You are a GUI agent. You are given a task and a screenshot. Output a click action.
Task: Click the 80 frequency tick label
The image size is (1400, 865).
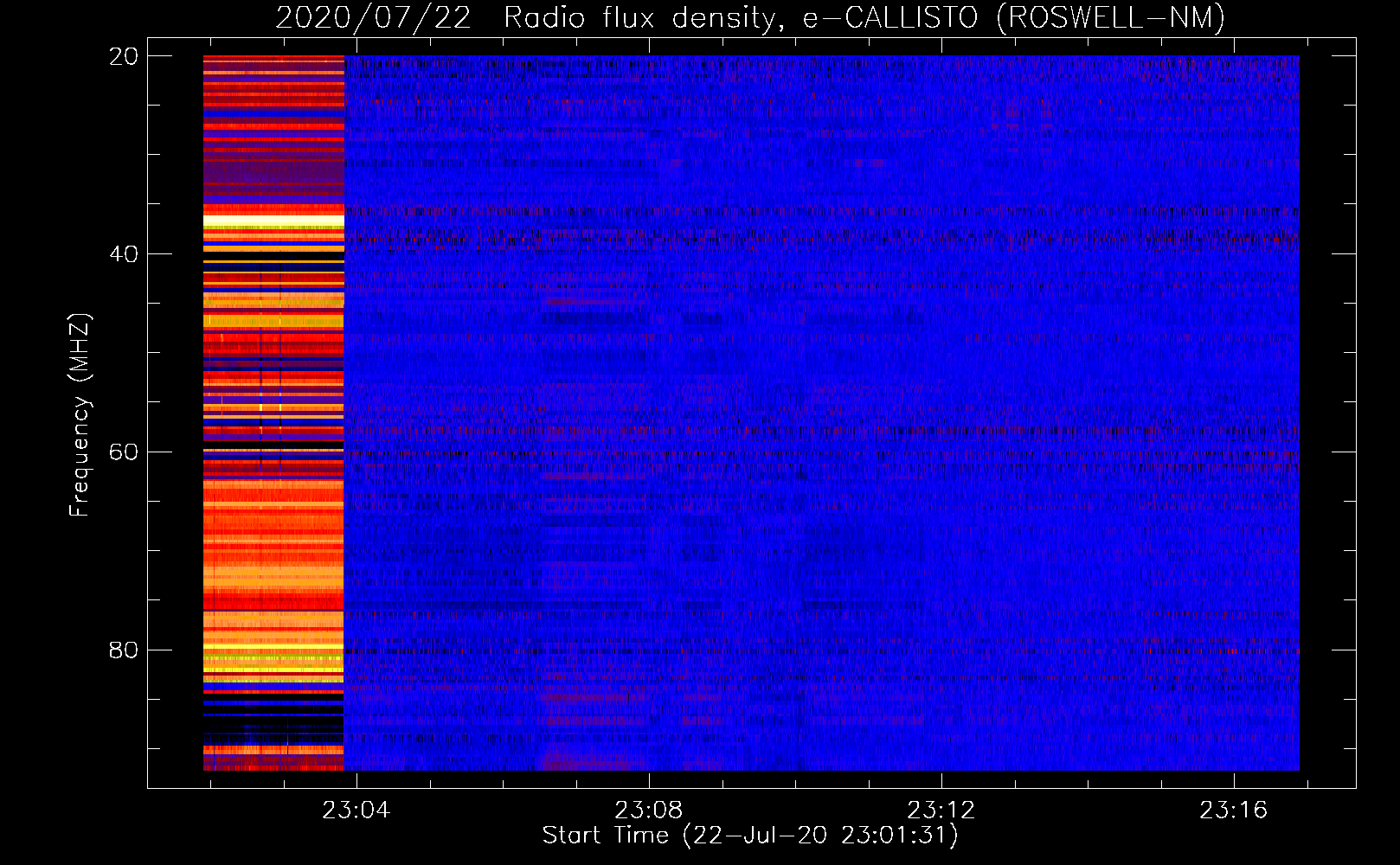pyautogui.click(x=124, y=650)
